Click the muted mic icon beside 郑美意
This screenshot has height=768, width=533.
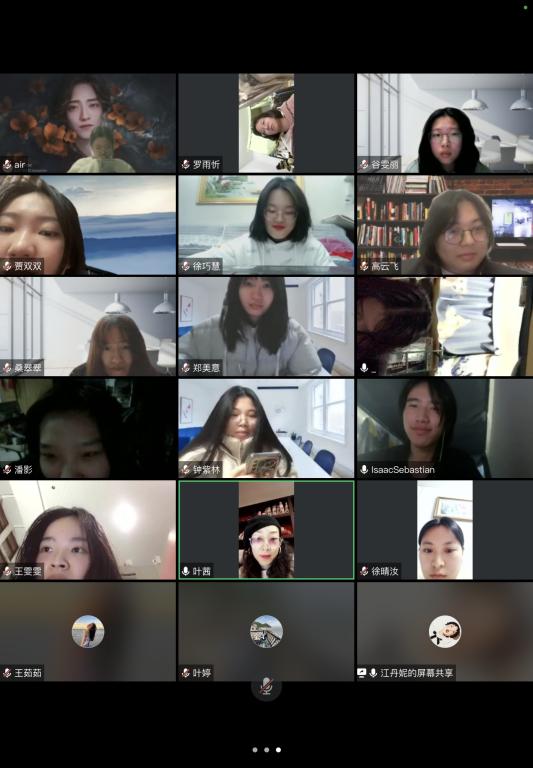pyautogui.click(x=186, y=368)
